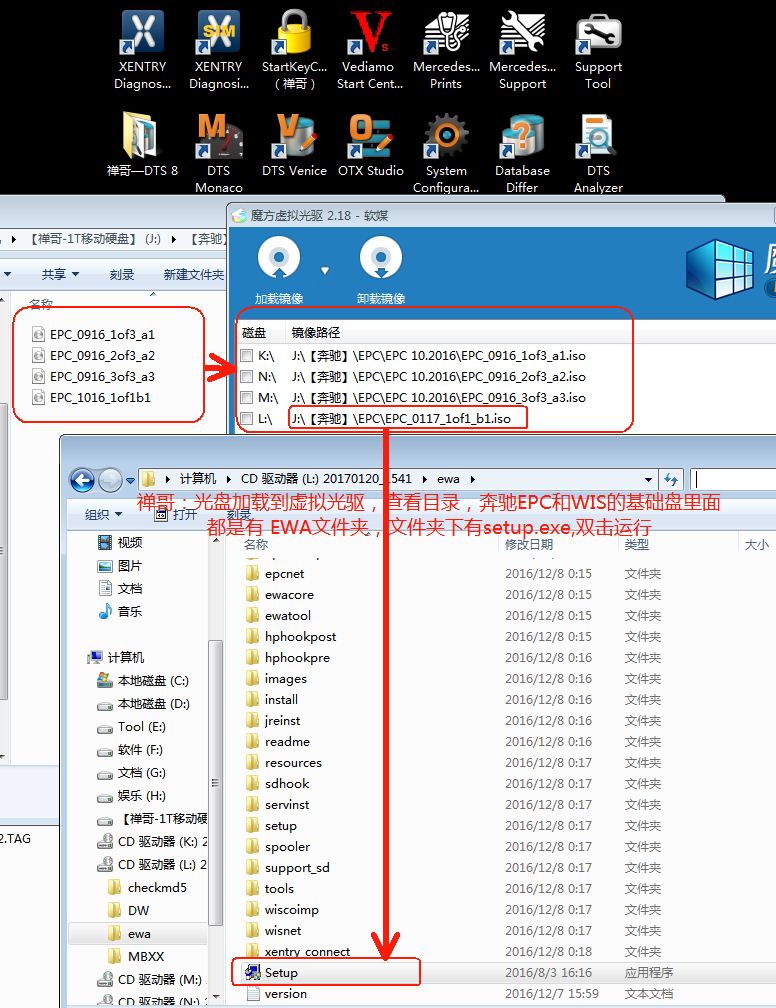Viewport: 776px width, 1008px height.
Task: Select 音乐 library in navigation pane
Action: [x=120, y=611]
